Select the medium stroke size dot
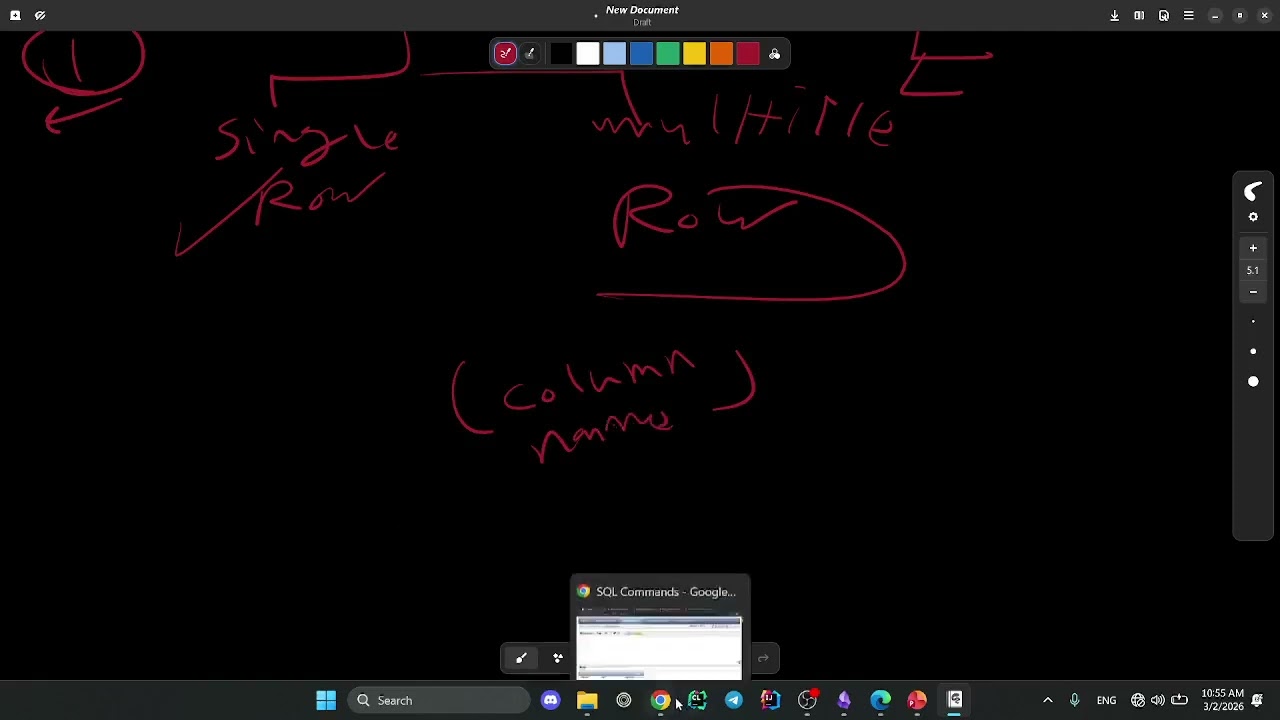 tap(1253, 352)
